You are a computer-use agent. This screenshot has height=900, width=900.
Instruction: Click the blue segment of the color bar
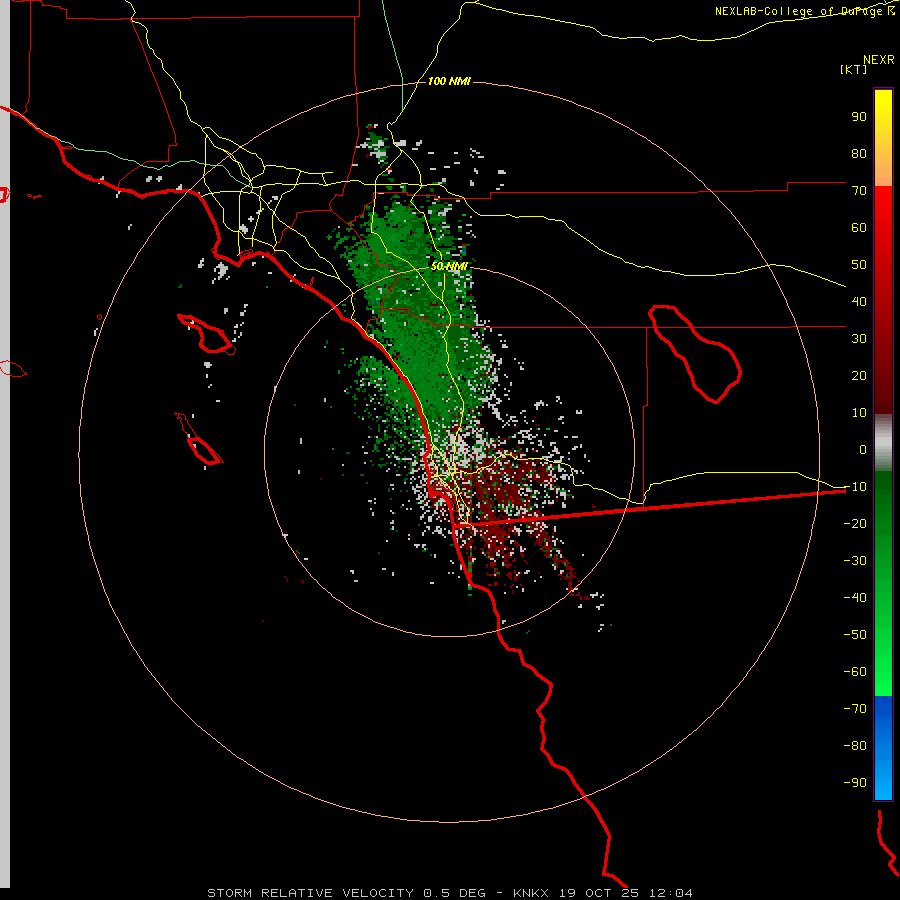click(883, 748)
